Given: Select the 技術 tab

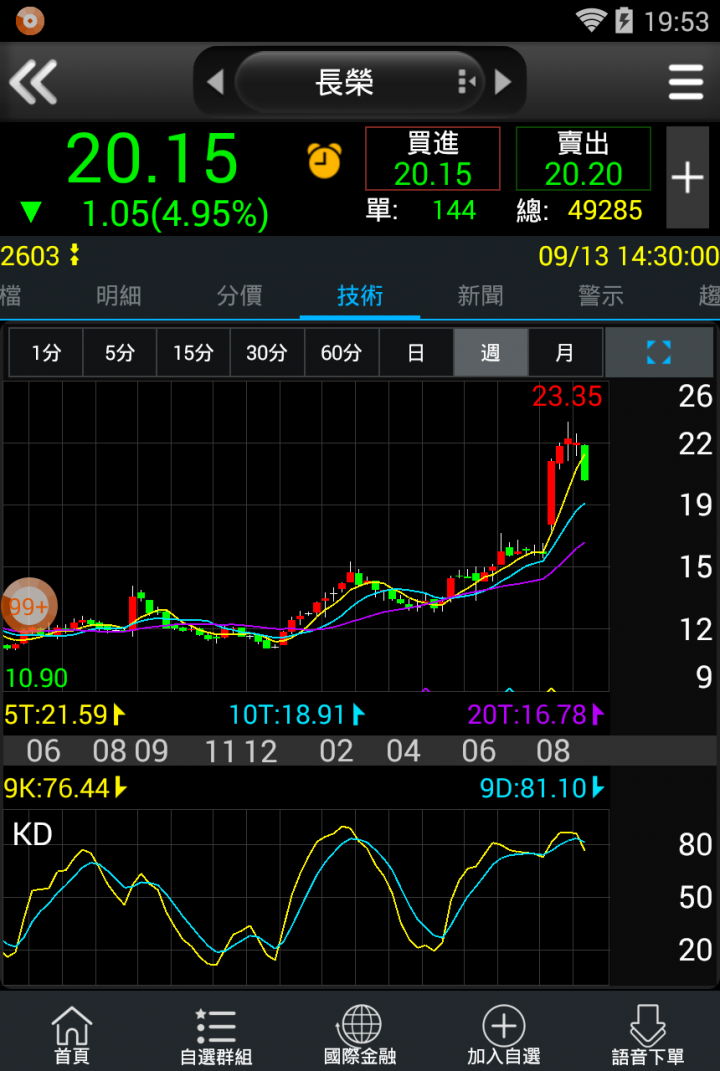Looking at the screenshot, I should [360, 296].
